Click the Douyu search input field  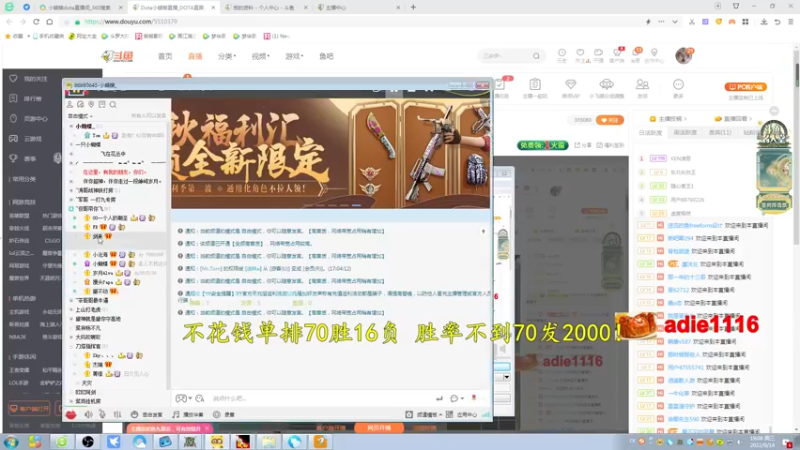505,56
